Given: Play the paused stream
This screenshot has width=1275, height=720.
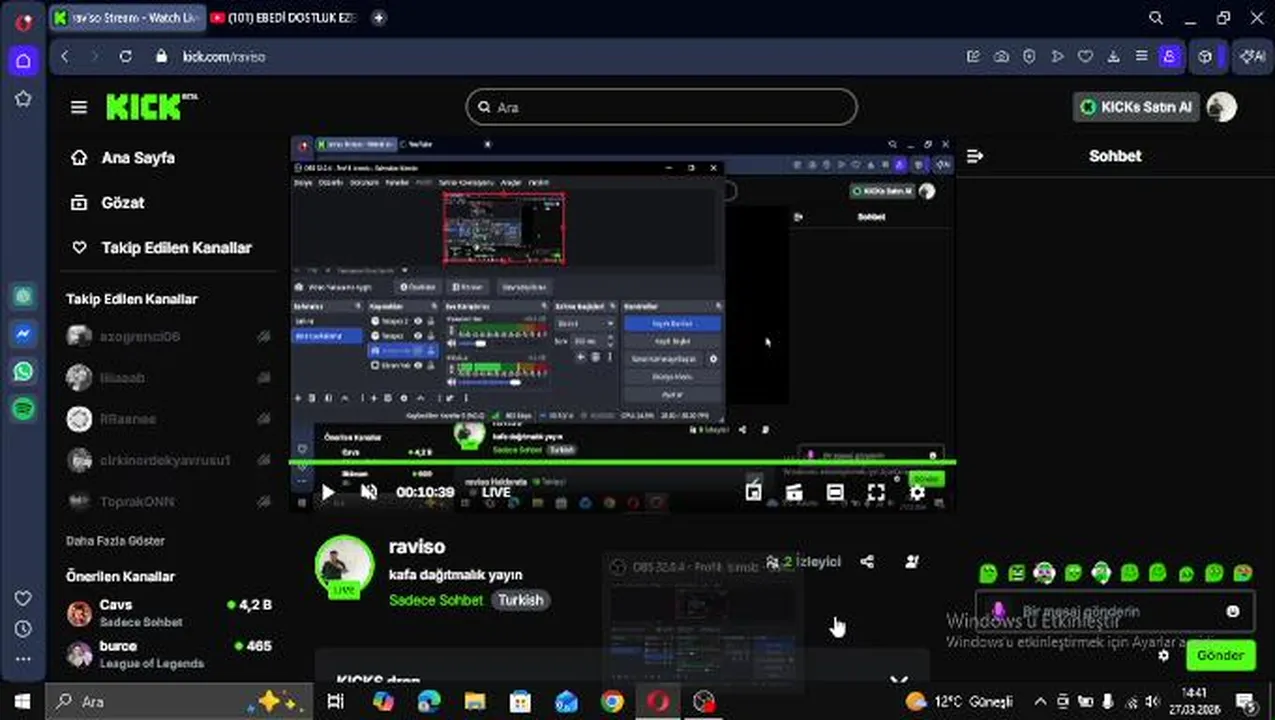Looking at the screenshot, I should pyautogui.click(x=328, y=492).
